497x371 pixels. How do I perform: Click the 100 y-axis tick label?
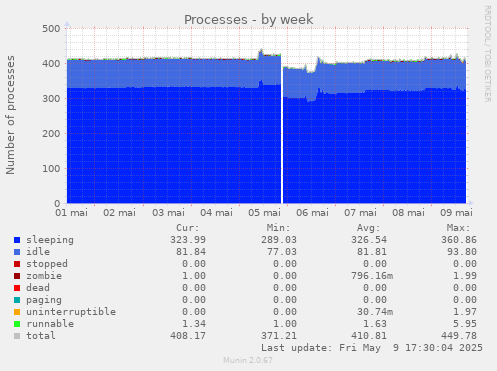pyautogui.click(x=51, y=169)
